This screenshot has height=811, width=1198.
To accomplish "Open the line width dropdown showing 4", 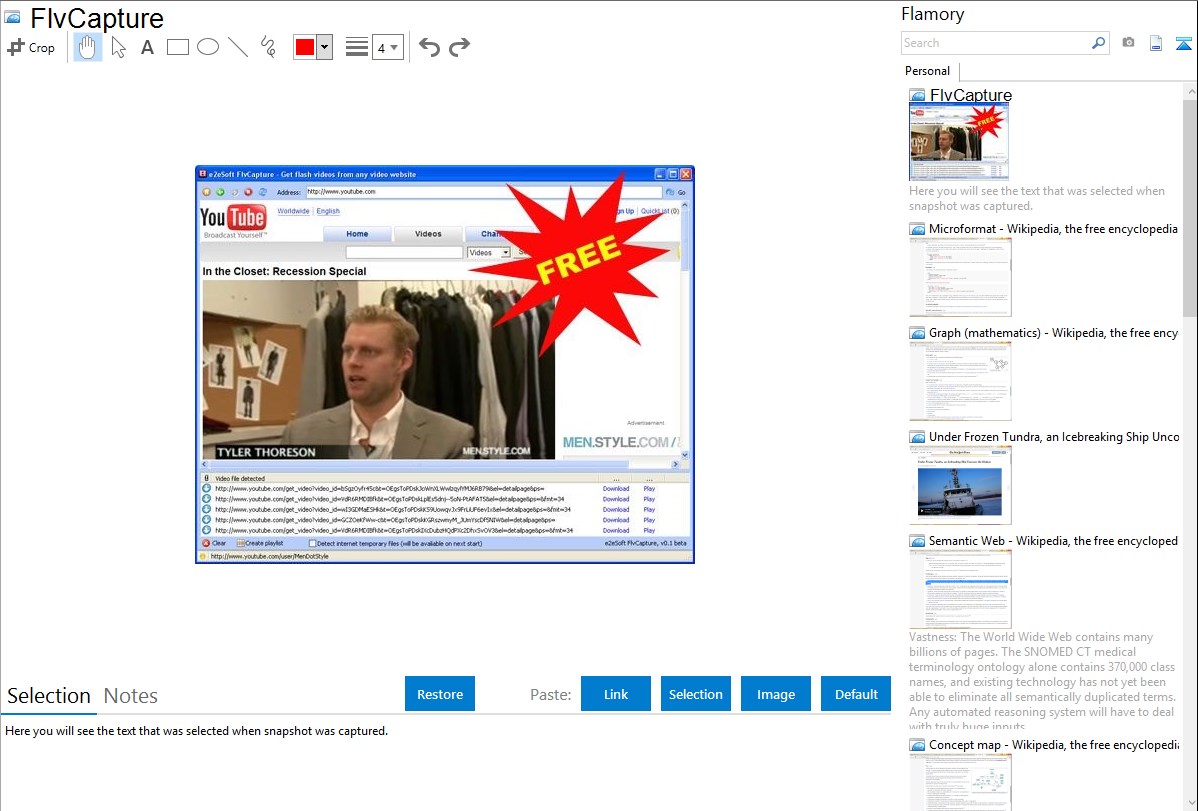I will (387, 47).
